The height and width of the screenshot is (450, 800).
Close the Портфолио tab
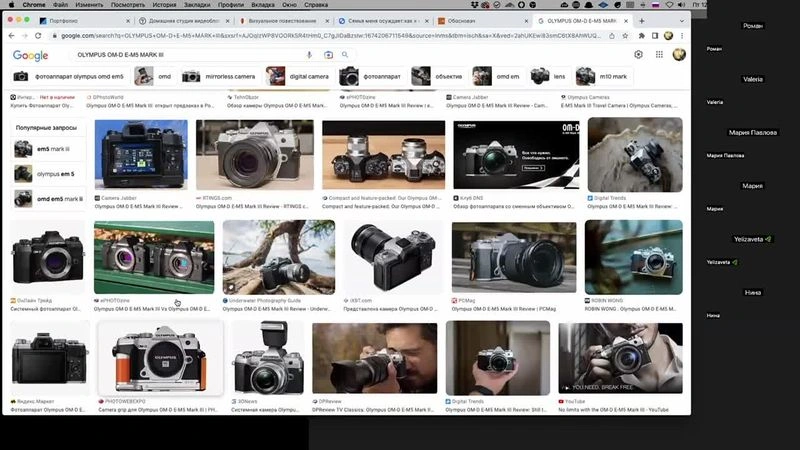point(128,21)
